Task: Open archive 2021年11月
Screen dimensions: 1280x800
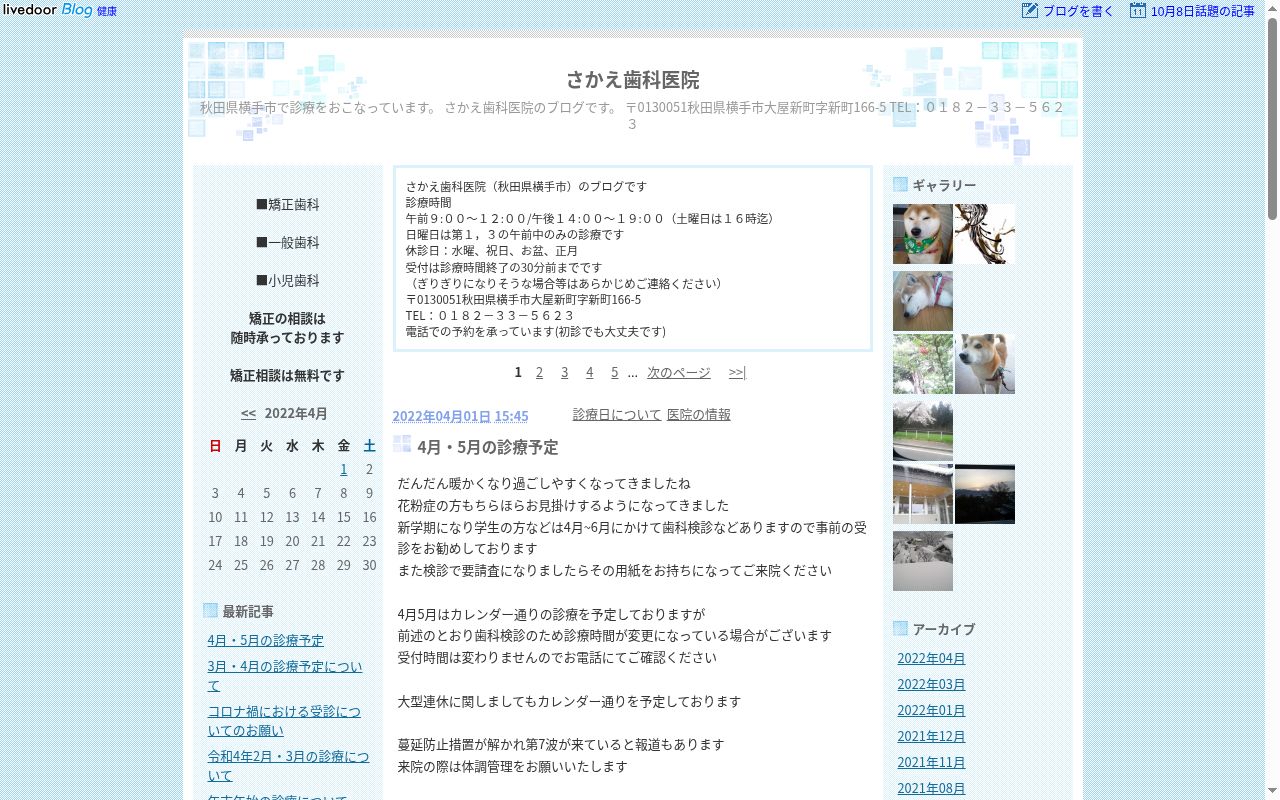Action: click(931, 762)
